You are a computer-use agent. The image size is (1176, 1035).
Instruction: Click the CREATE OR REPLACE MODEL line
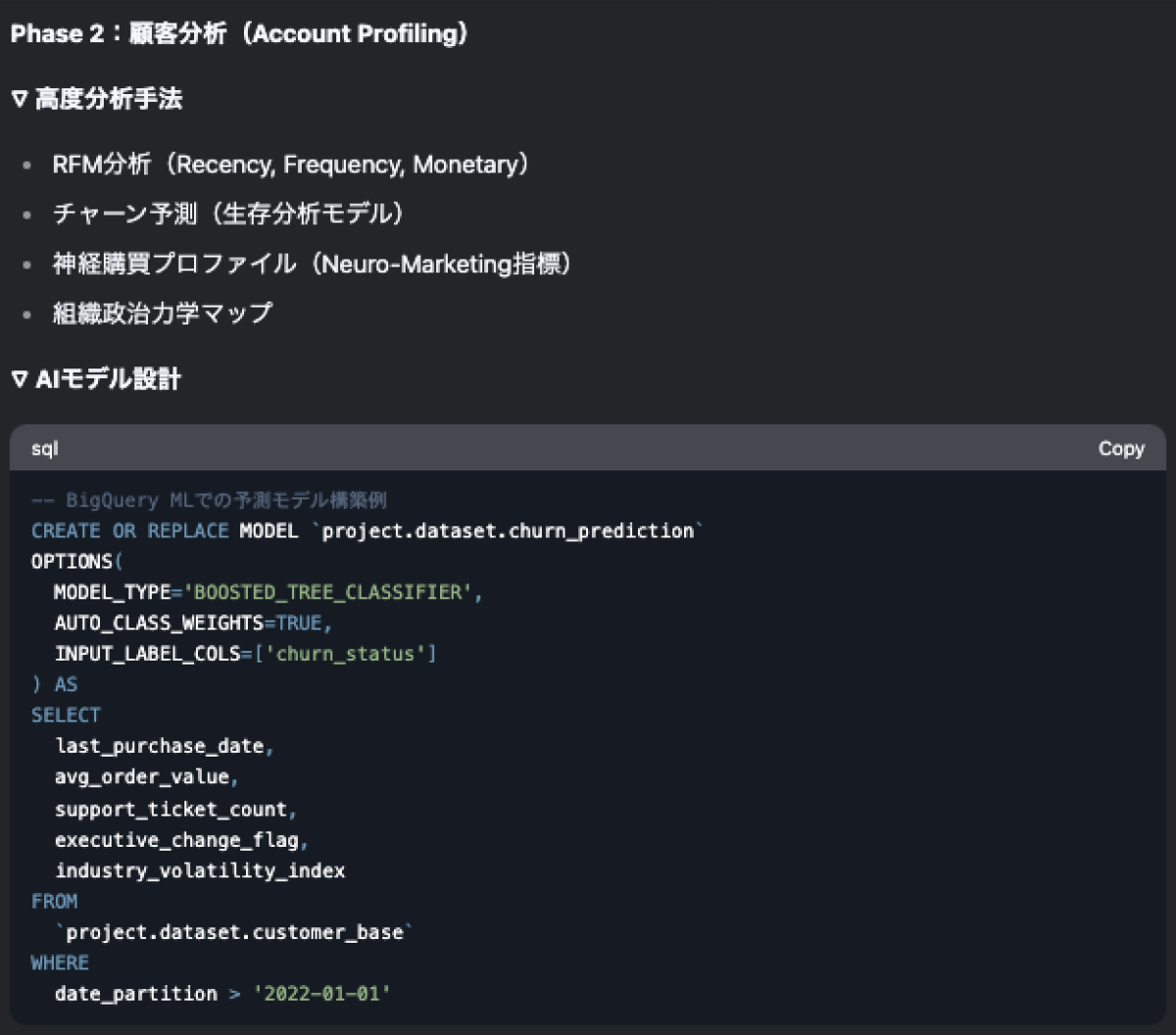pos(367,531)
